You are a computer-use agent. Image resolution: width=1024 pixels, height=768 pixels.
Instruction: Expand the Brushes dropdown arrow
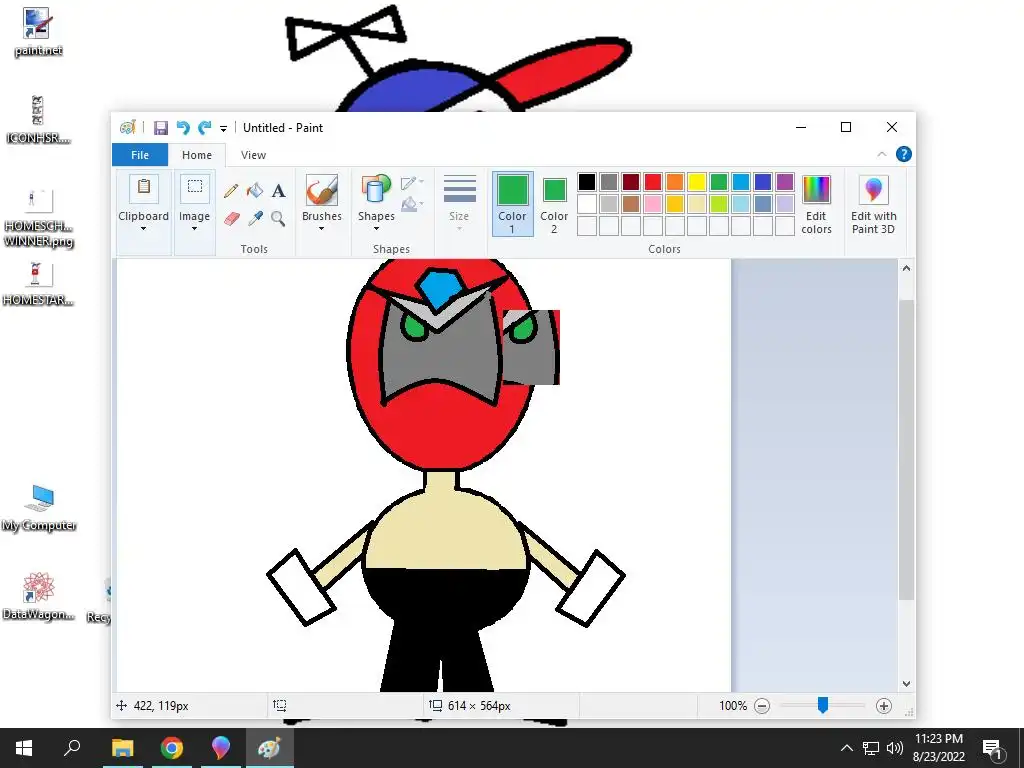pos(321,229)
